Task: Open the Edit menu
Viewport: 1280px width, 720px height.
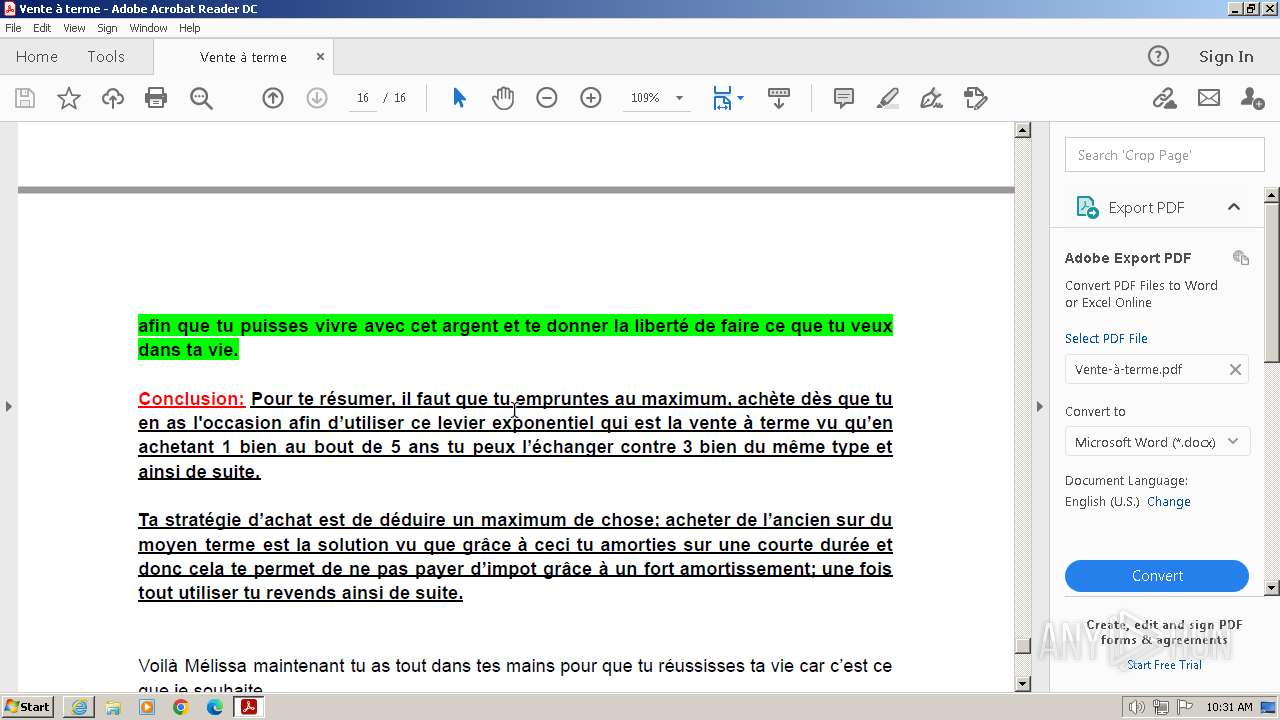Action: pyautogui.click(x=42, y=28)
